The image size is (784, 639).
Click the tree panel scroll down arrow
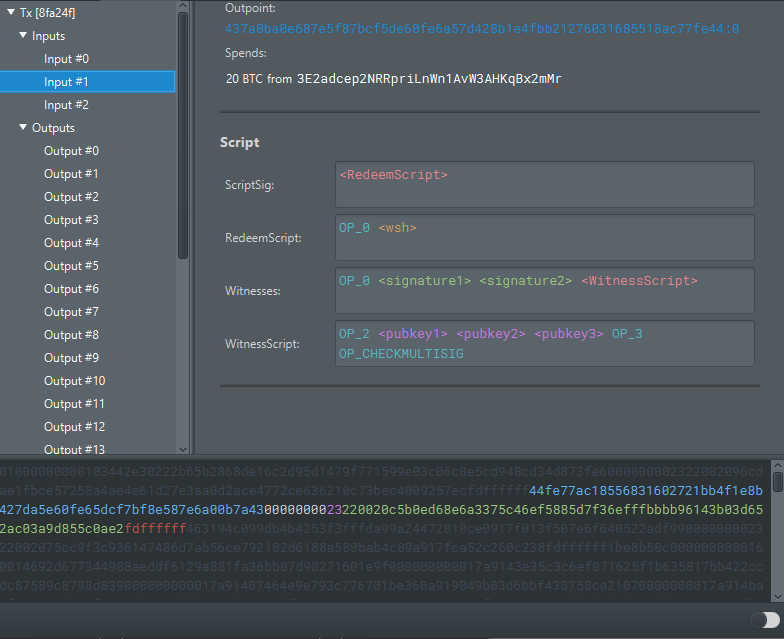pyautogui.click(x=183, y=449)
